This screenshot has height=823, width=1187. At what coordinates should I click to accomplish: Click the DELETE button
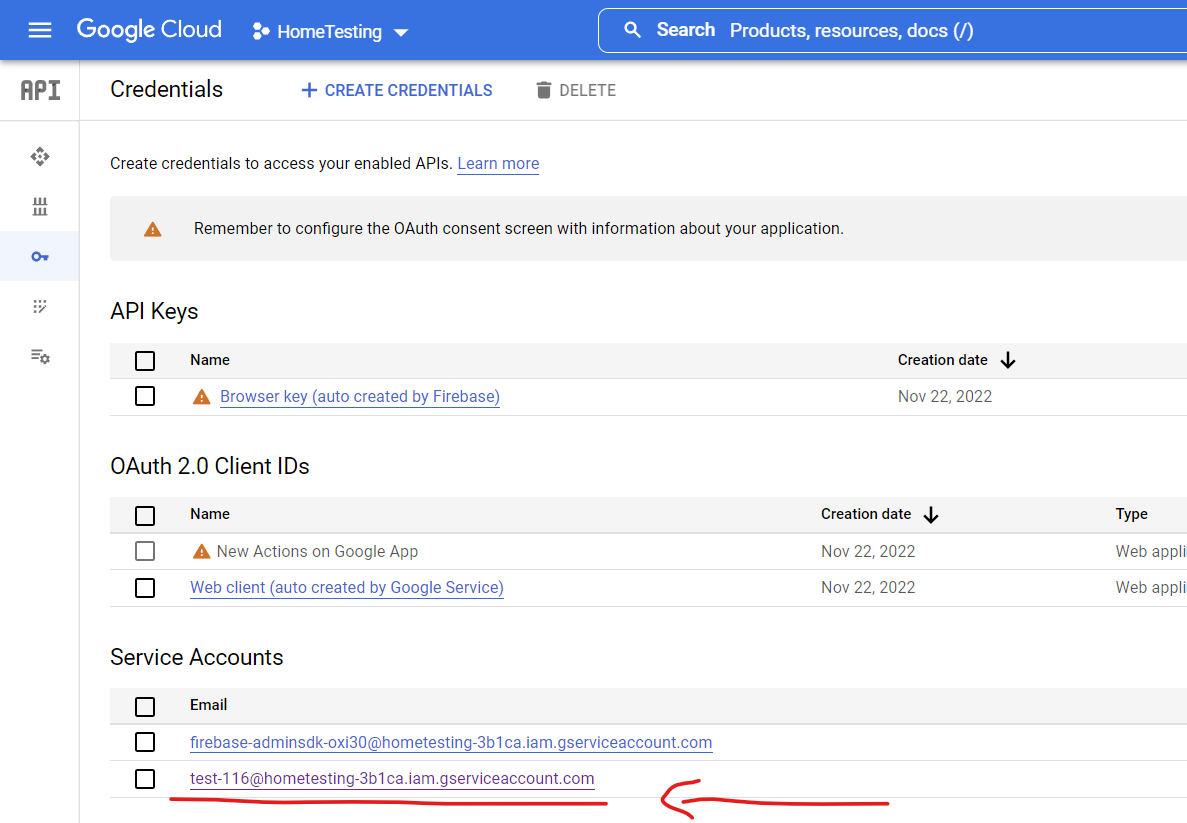click(576, 90)
